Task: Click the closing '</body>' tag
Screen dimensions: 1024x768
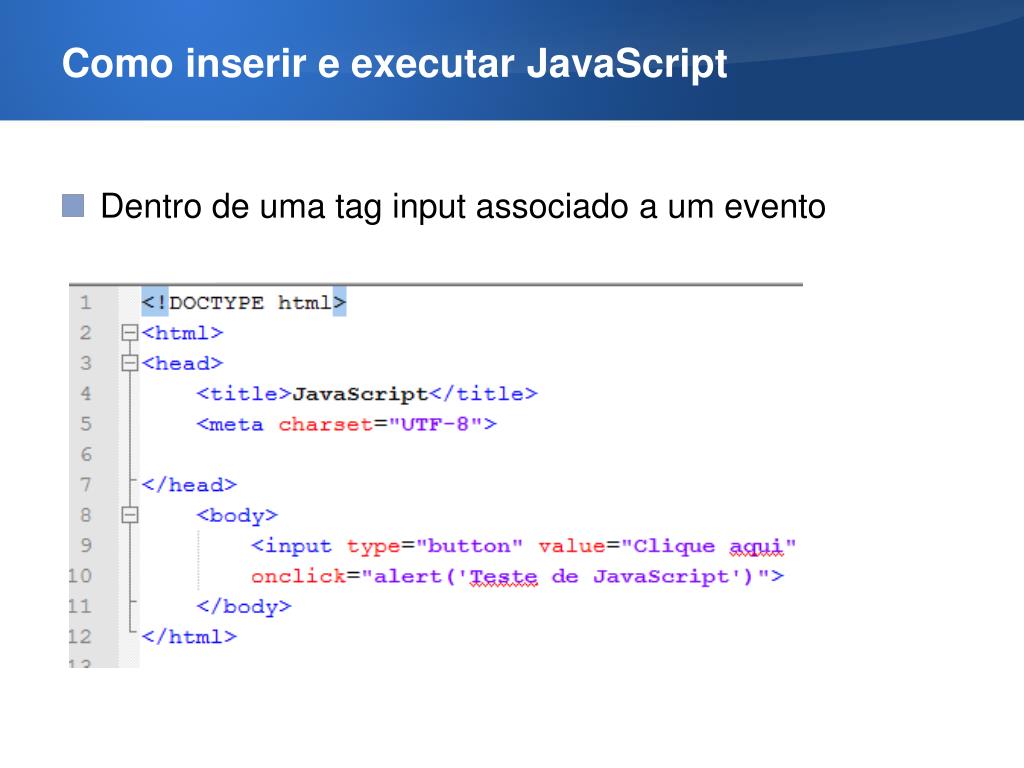Action: (x=244, y=607)
